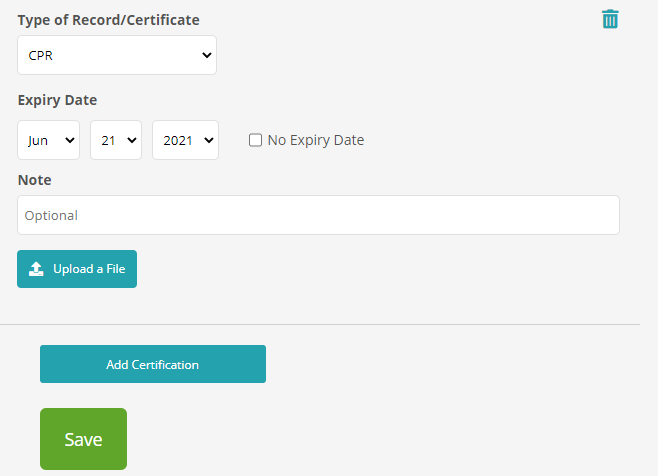Screen dimensions: 658x476
Task: Save the certification form
Action: coord(83,439)
